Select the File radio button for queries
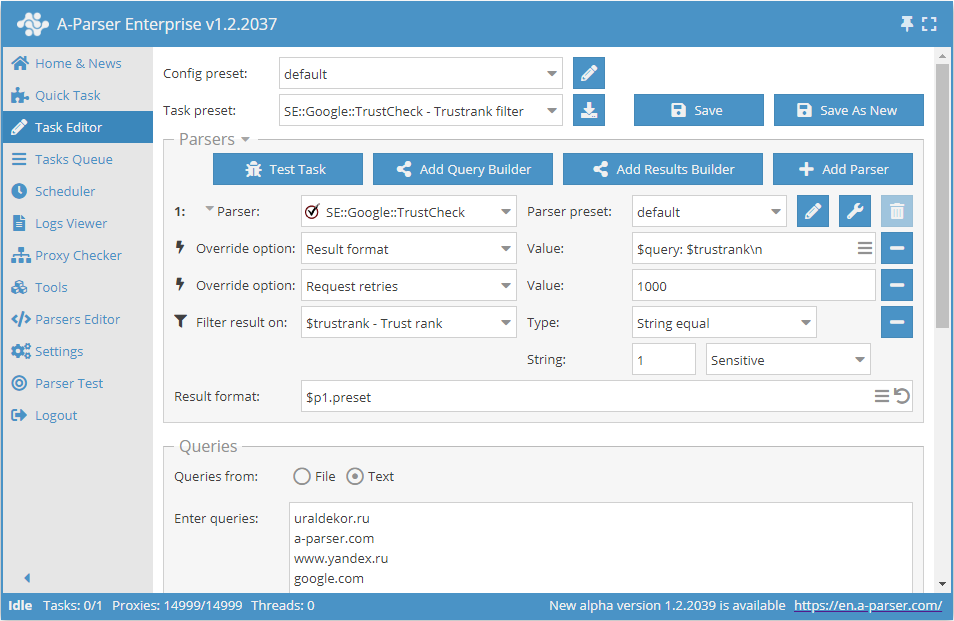The image size is (954, 621). pos(302,477)
